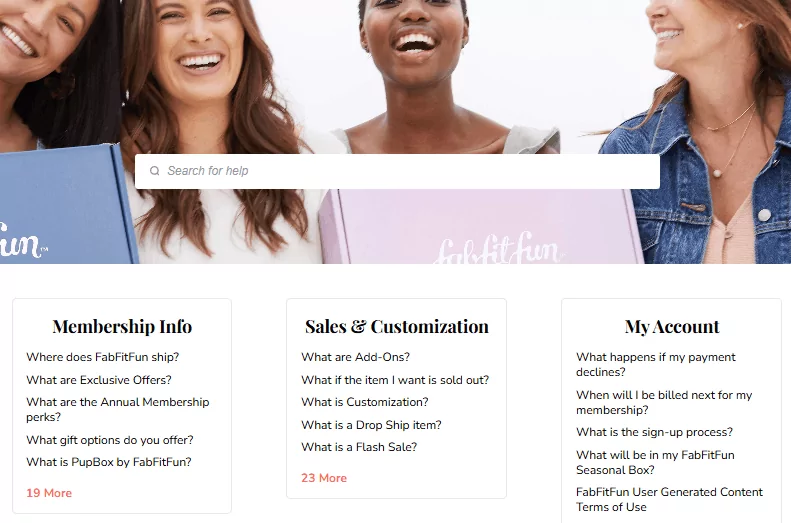
Task: Open What is the sign-up process?
Action: pos(654,432)
